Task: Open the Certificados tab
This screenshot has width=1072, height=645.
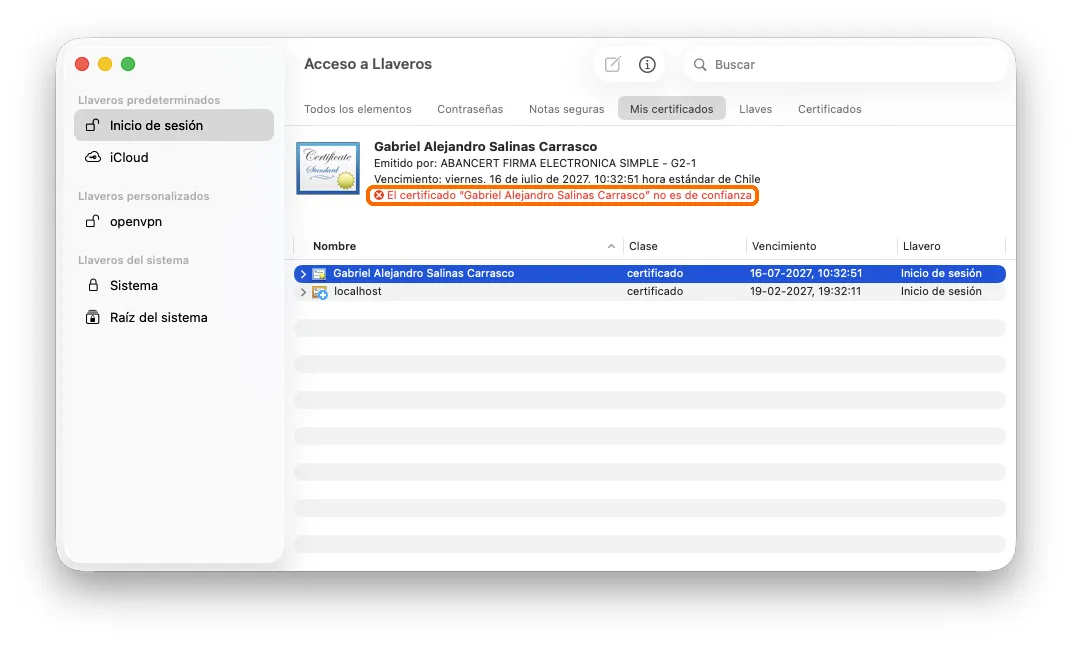Action: coord(829,109)
